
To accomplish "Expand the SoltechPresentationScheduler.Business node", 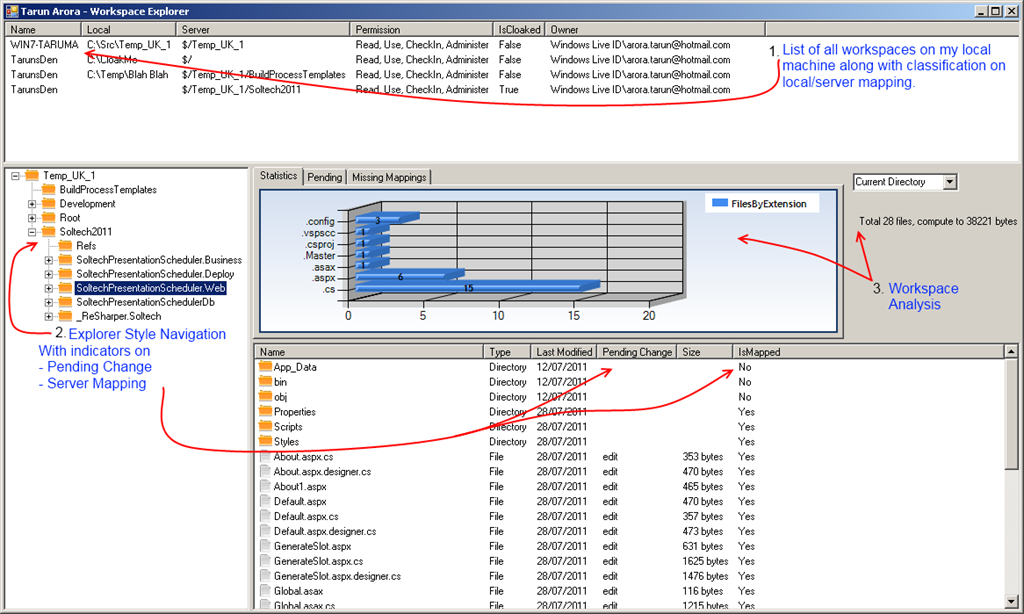I will coord(48,260).
